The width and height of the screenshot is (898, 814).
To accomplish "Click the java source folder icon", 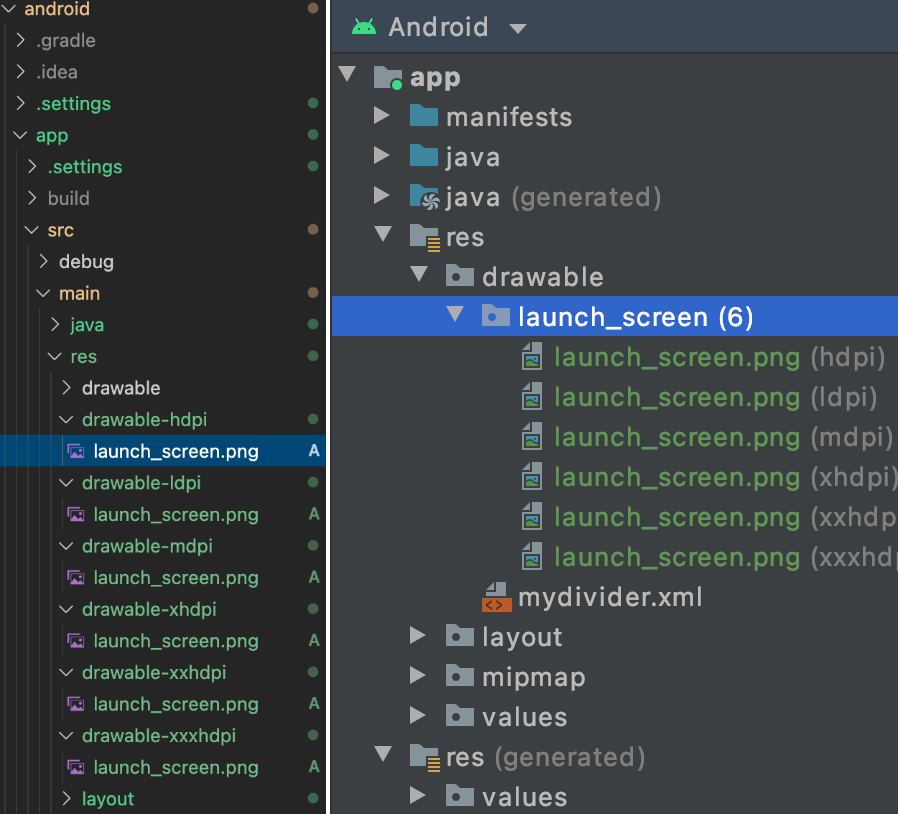I will click(x=424, y=156).
